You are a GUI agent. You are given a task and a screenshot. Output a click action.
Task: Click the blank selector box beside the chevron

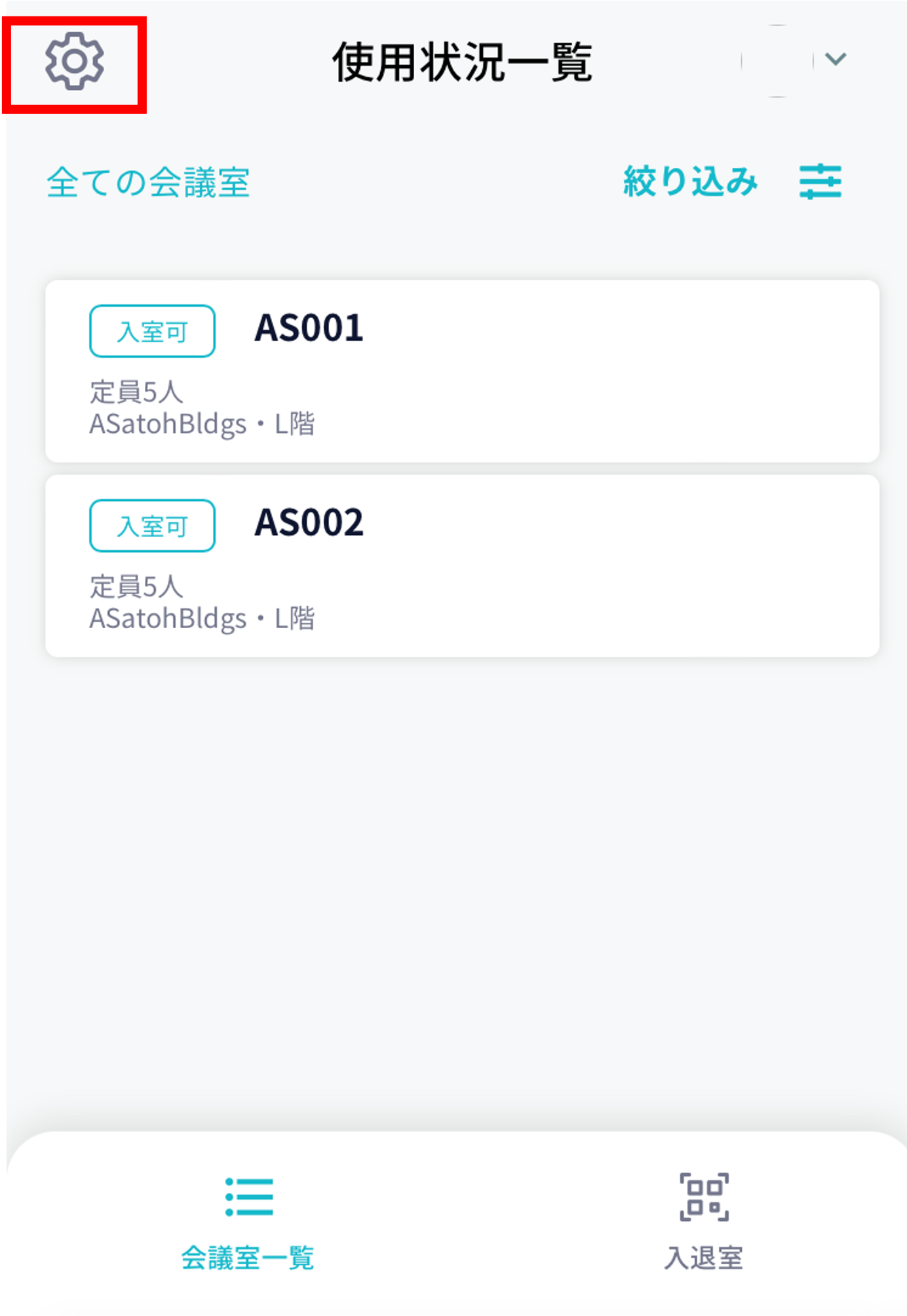click(777, 61)
